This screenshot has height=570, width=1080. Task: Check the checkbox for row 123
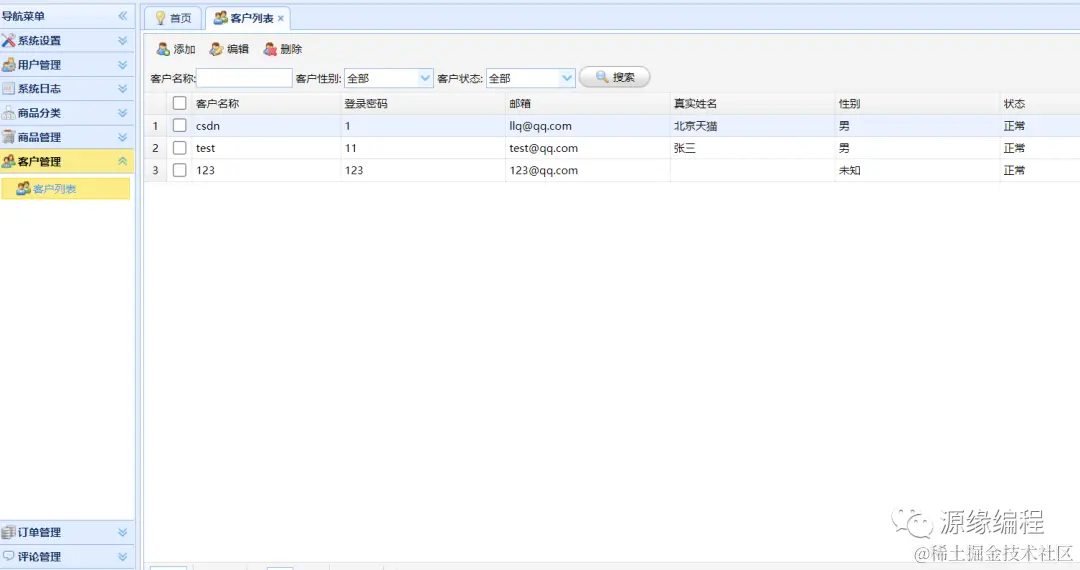click(x=180, y=170)
